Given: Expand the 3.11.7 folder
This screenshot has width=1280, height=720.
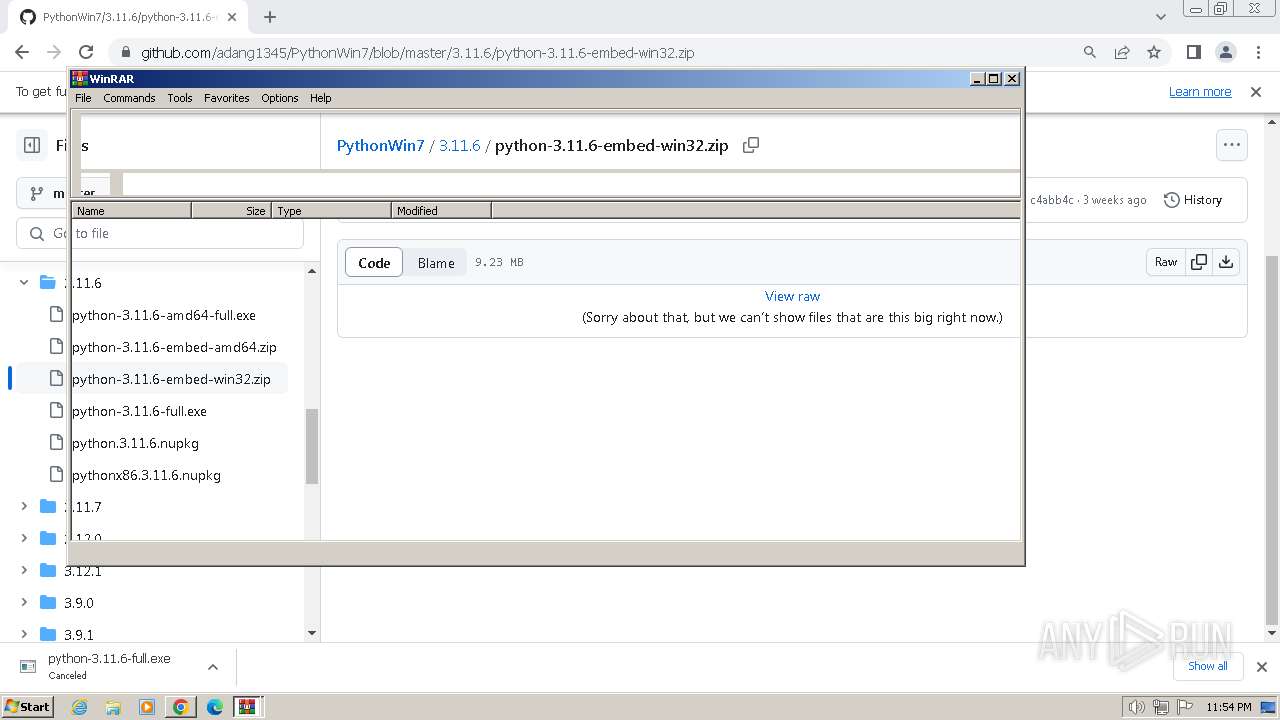Looking at the screenshot, I should pyautogui.click(x=24, y=507).
